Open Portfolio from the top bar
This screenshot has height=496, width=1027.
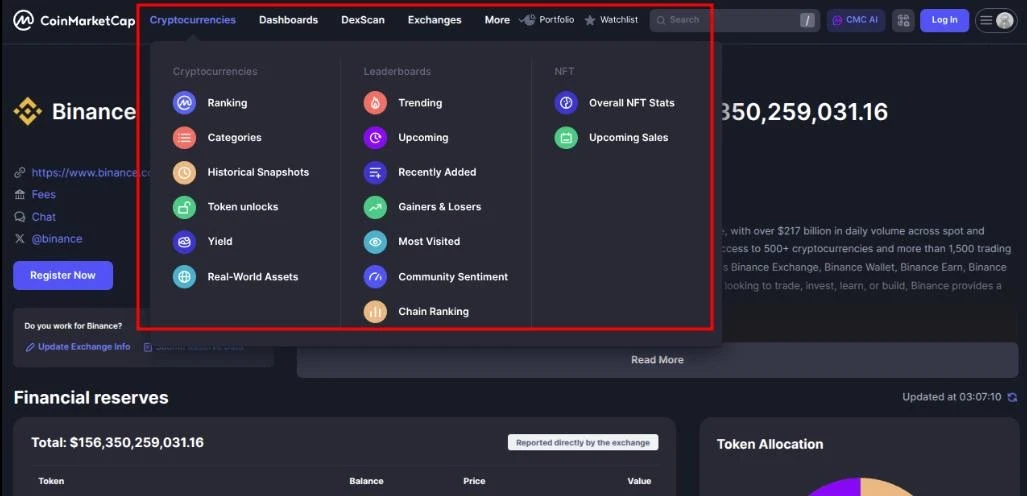coord(547,20)
